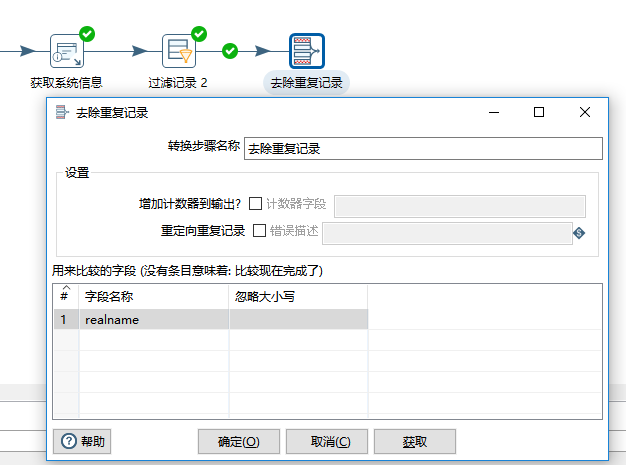The height and width of the screenshot is (465, 626).
Task: Click the 计数器字段 input field
Action: (460, 206)
